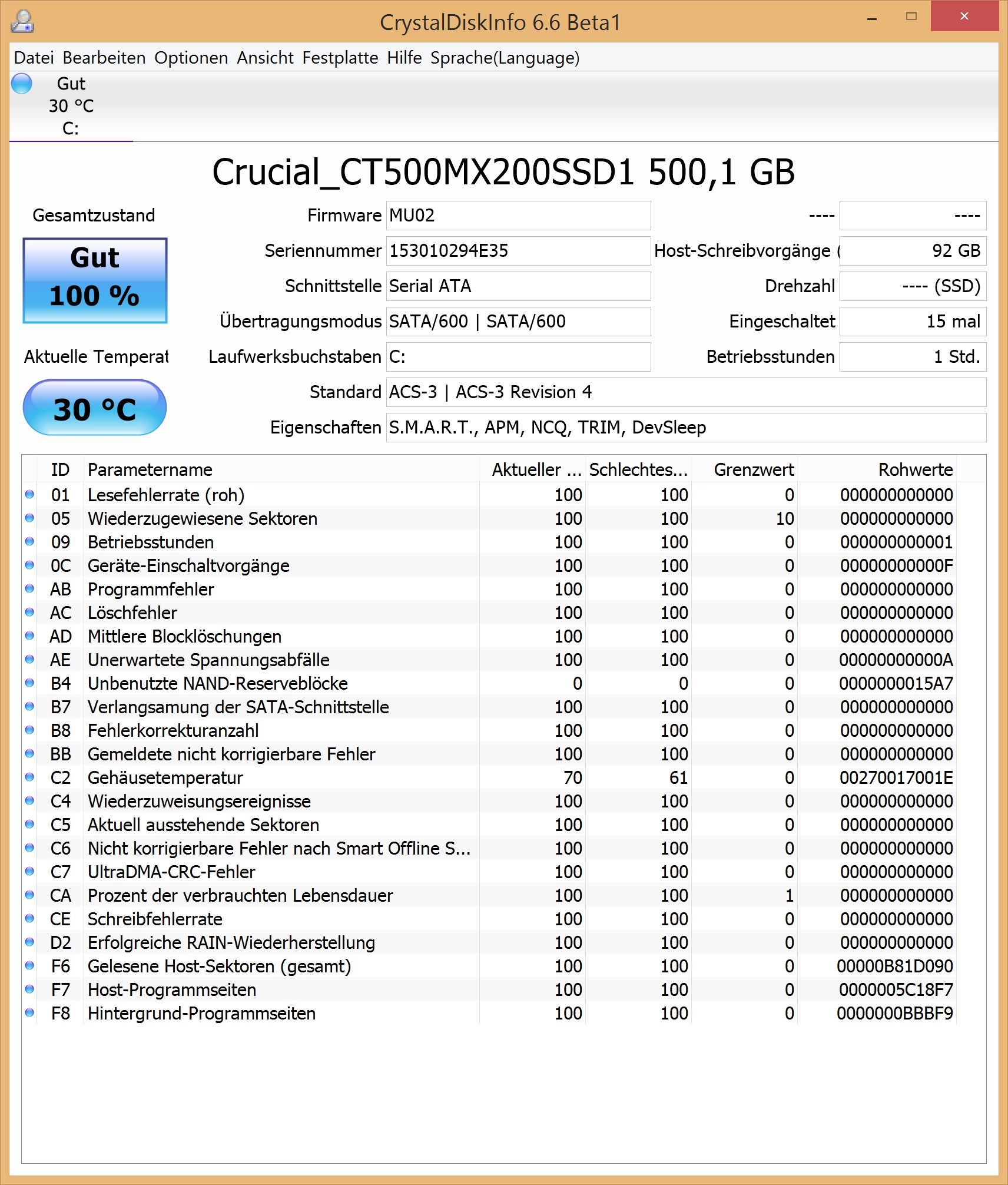Click the Drehzahl value ---- (SSD)
The image size is (1008, 1185).
913,286
